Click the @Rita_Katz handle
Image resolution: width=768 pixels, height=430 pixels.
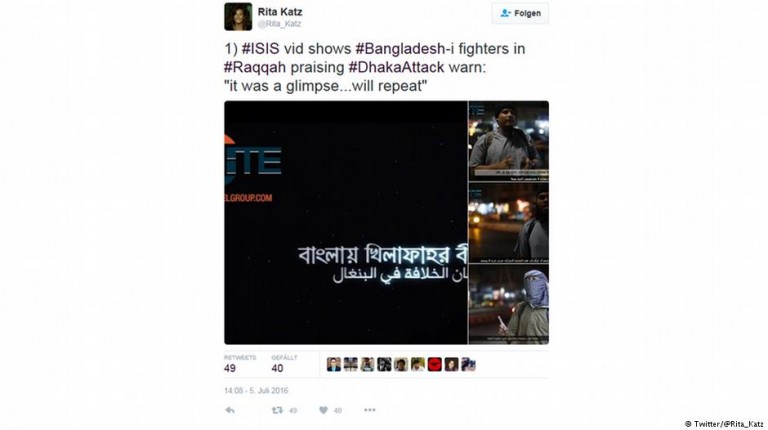click(279, 24)
